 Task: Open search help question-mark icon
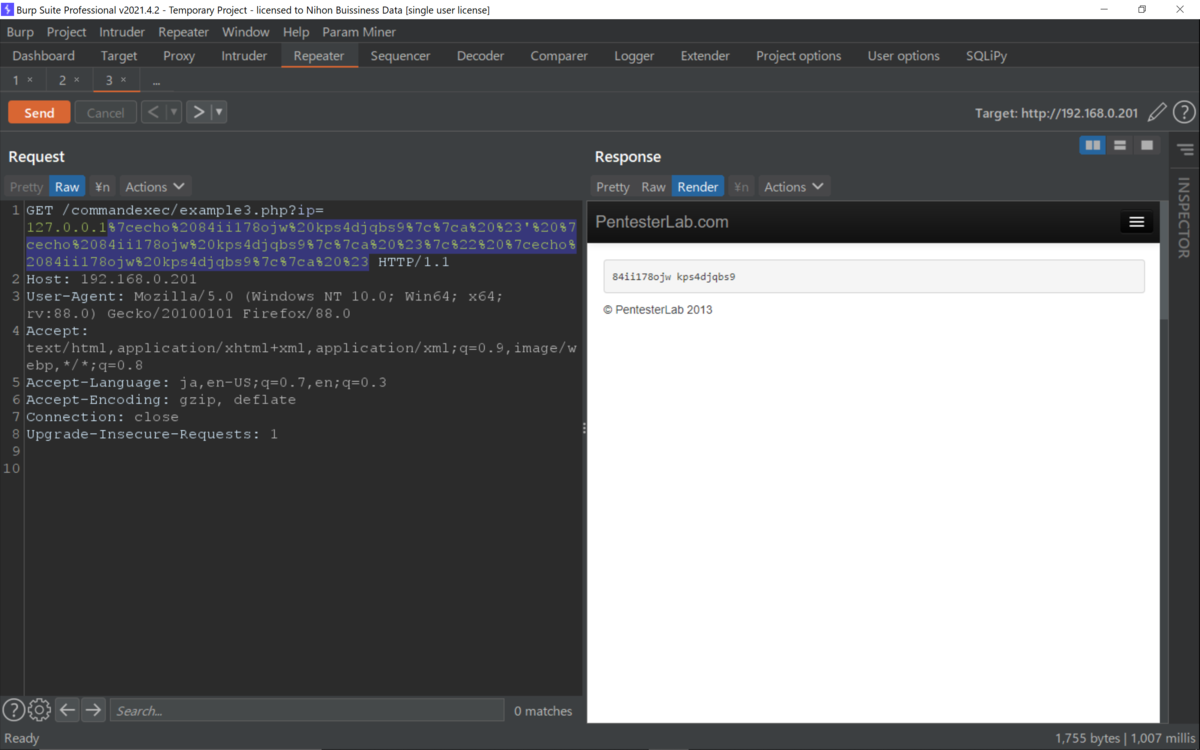[x=14, y=710]
